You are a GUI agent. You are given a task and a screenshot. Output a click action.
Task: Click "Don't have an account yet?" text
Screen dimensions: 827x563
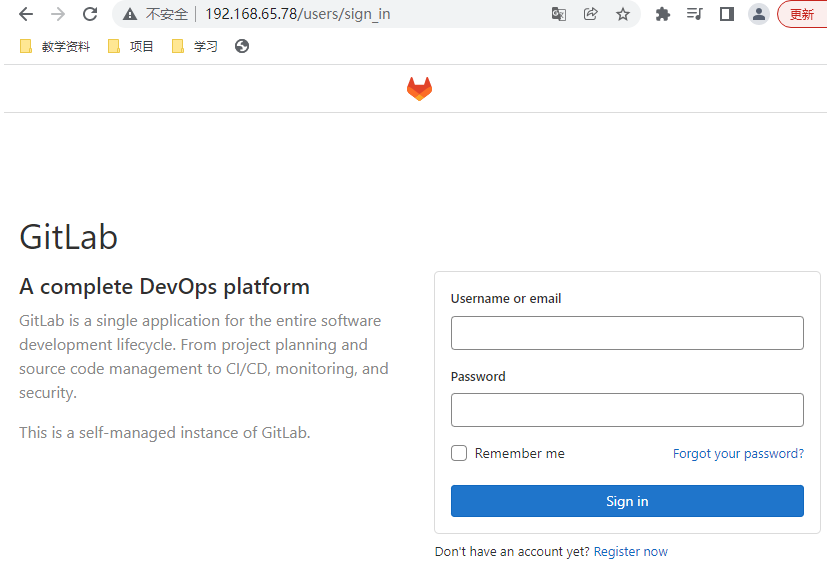click(512, 551)
